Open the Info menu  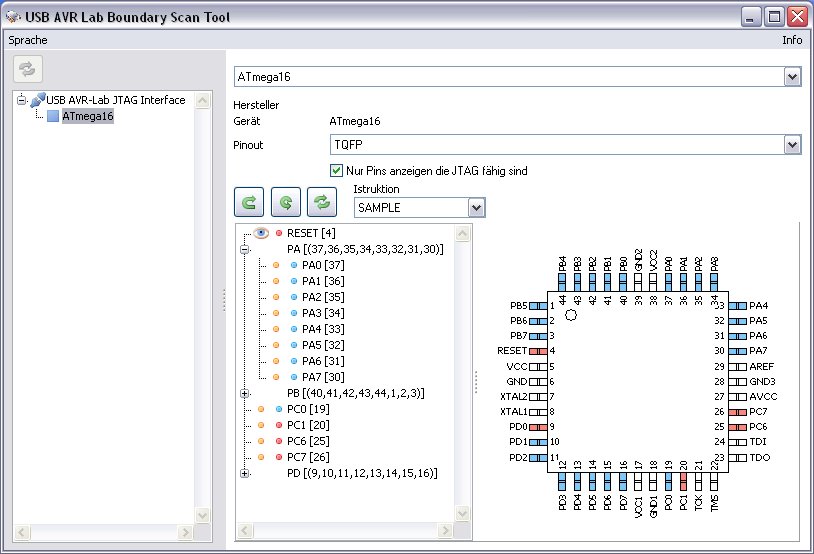(792, 40)
